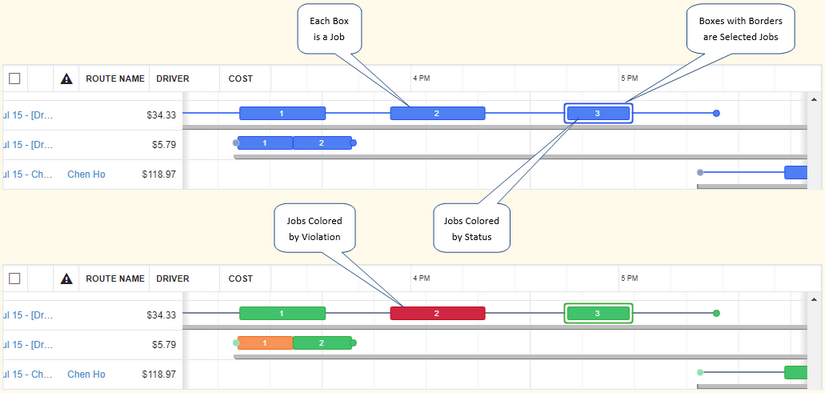This screenshot has width=825, height=393.
Task: Sort by DRIVER column header in upper table
Action: pos(173,78)
